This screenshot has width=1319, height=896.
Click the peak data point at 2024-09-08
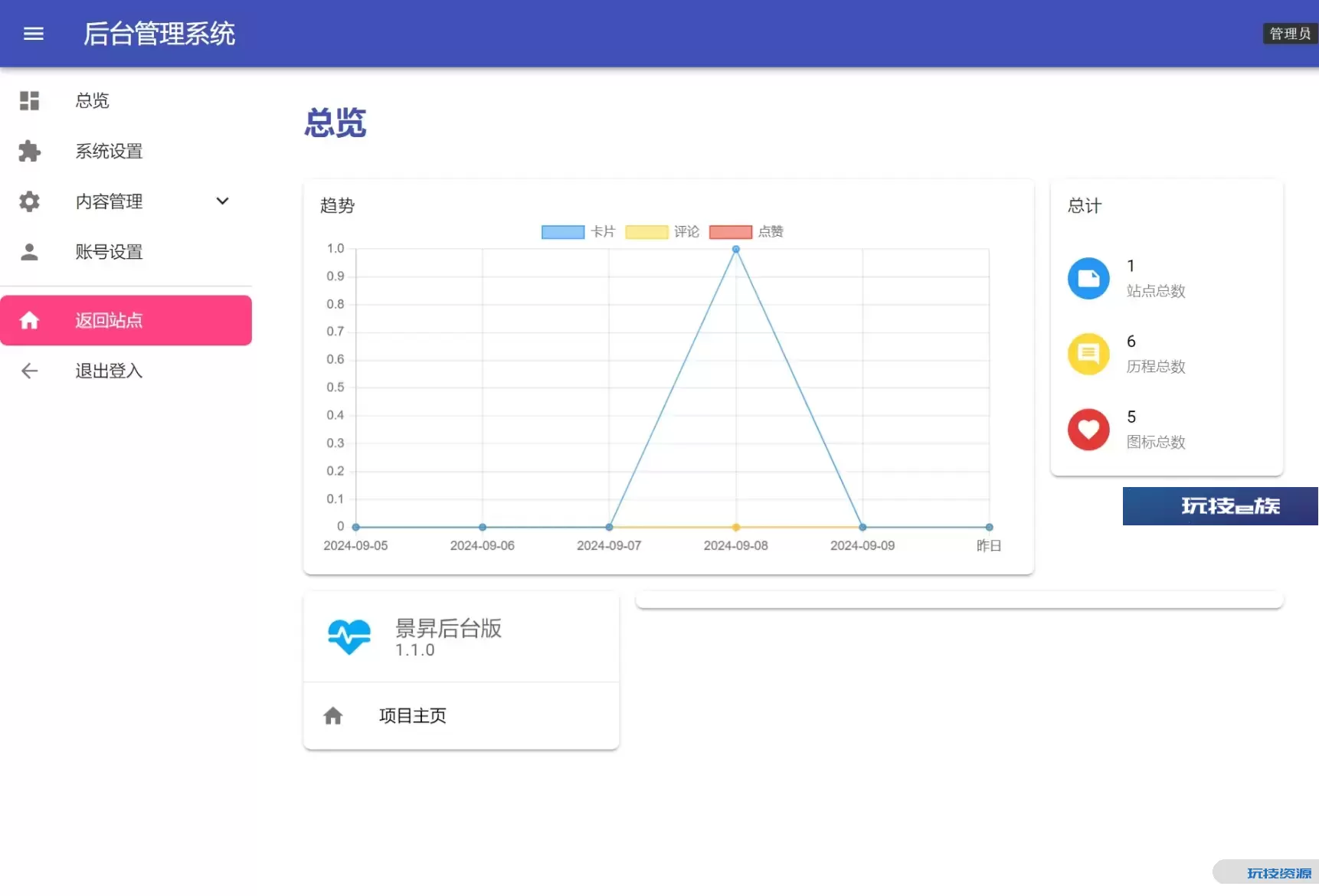coord(736,250)
